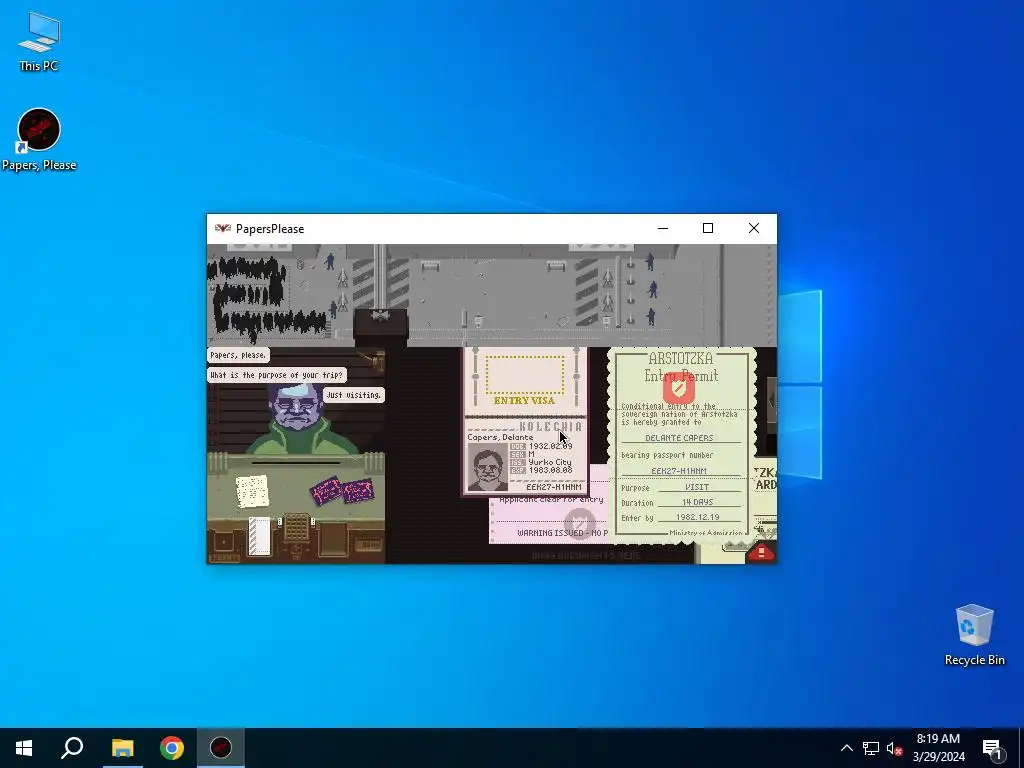Launch Google Chrome from the taskbar
The image size is (1024, 768).
pos(172,748)
